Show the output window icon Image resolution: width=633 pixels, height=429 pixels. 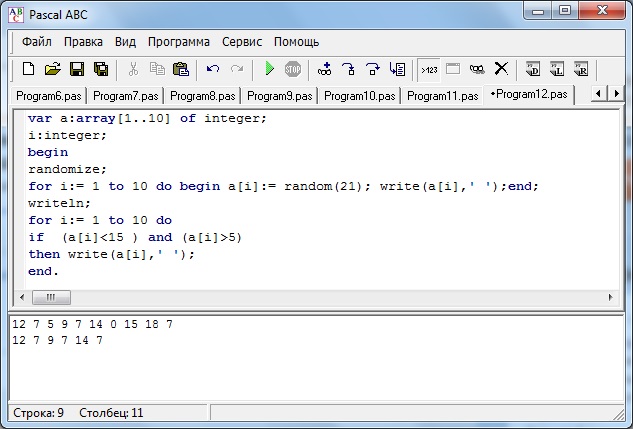[453, 69]
